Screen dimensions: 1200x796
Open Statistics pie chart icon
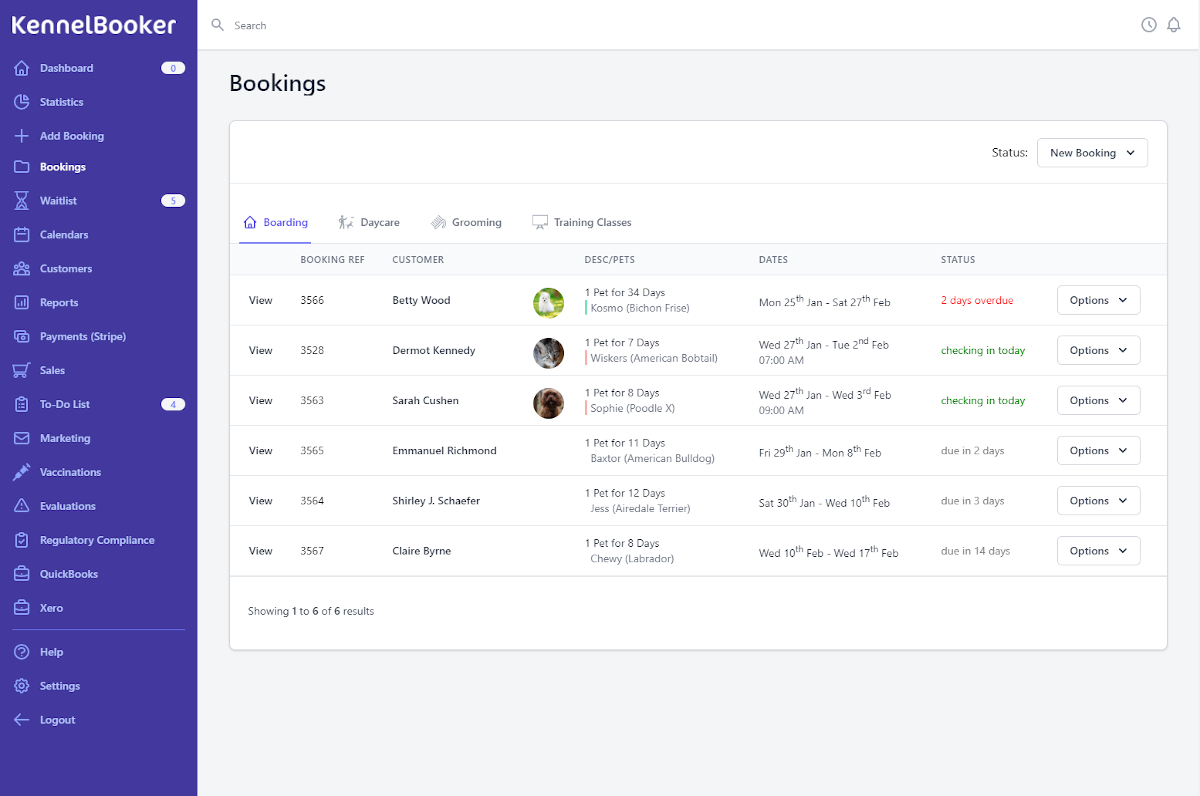point(22,102)
